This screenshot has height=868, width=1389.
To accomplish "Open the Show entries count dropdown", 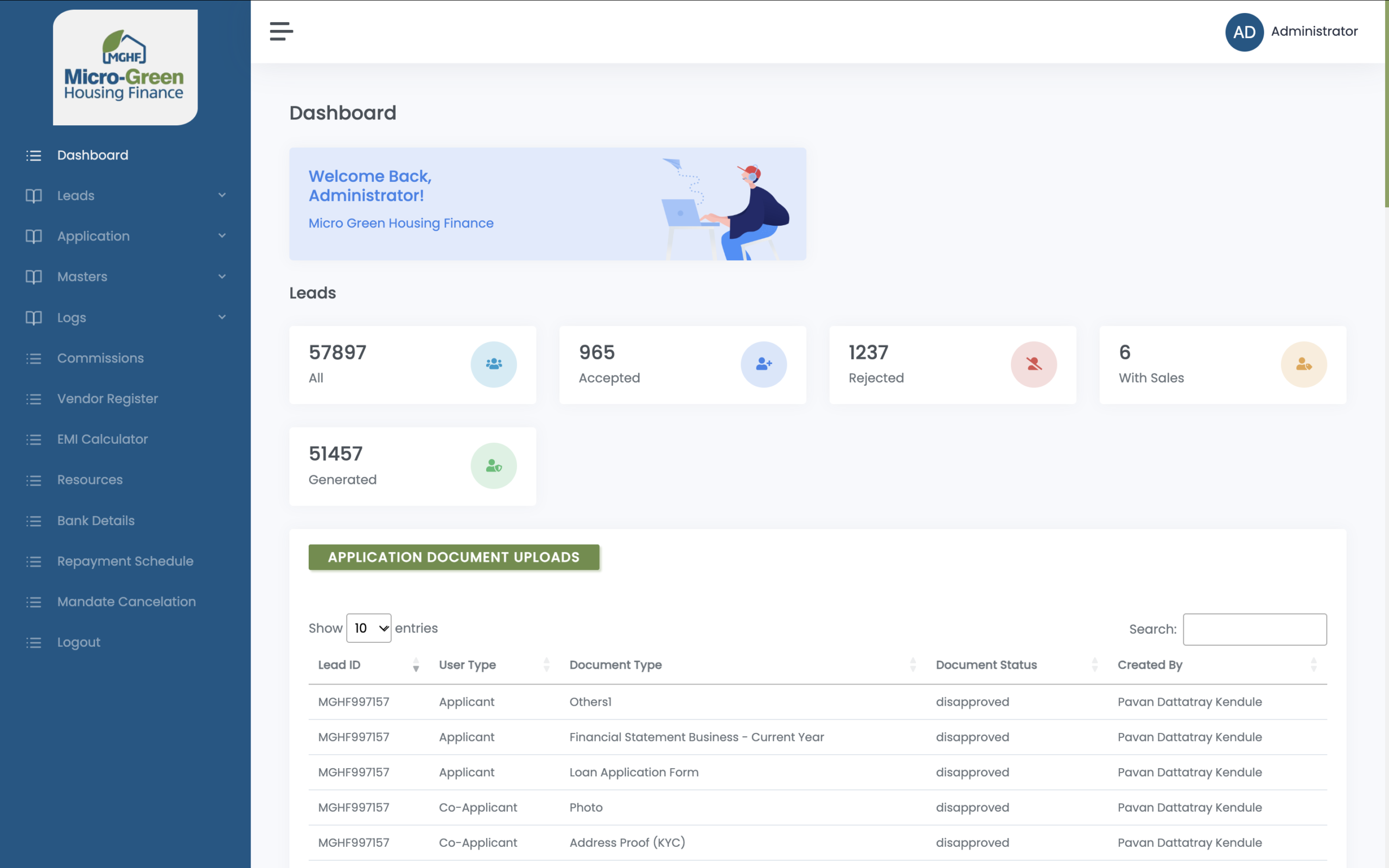I will pos(368,628).
